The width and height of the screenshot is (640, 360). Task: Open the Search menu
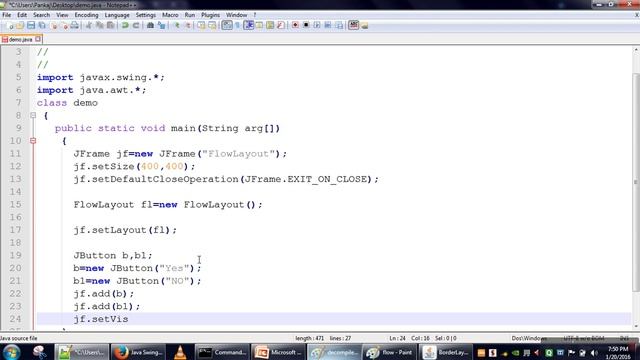pos(41,15)
